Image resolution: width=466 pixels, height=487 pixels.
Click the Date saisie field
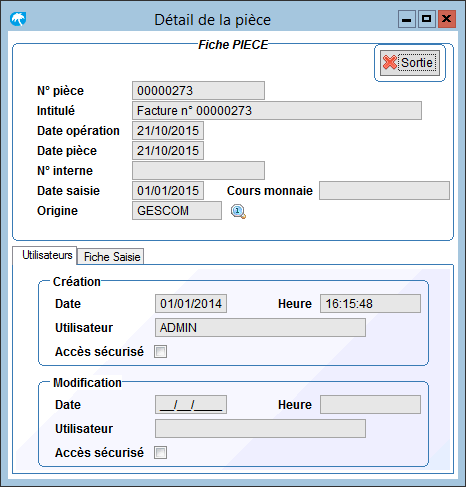coord(168,191)
